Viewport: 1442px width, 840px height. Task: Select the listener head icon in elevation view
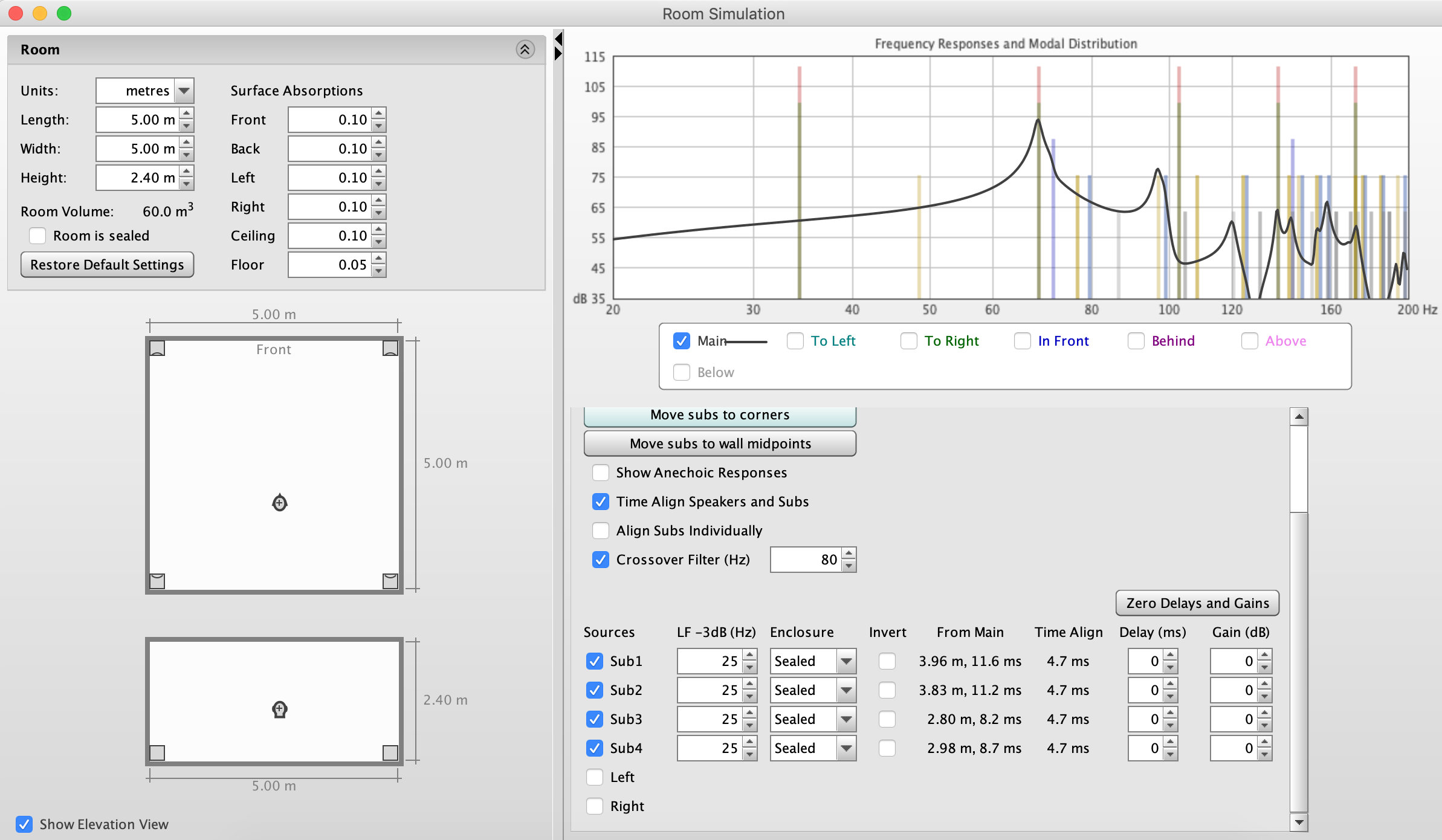pos(279,709)
